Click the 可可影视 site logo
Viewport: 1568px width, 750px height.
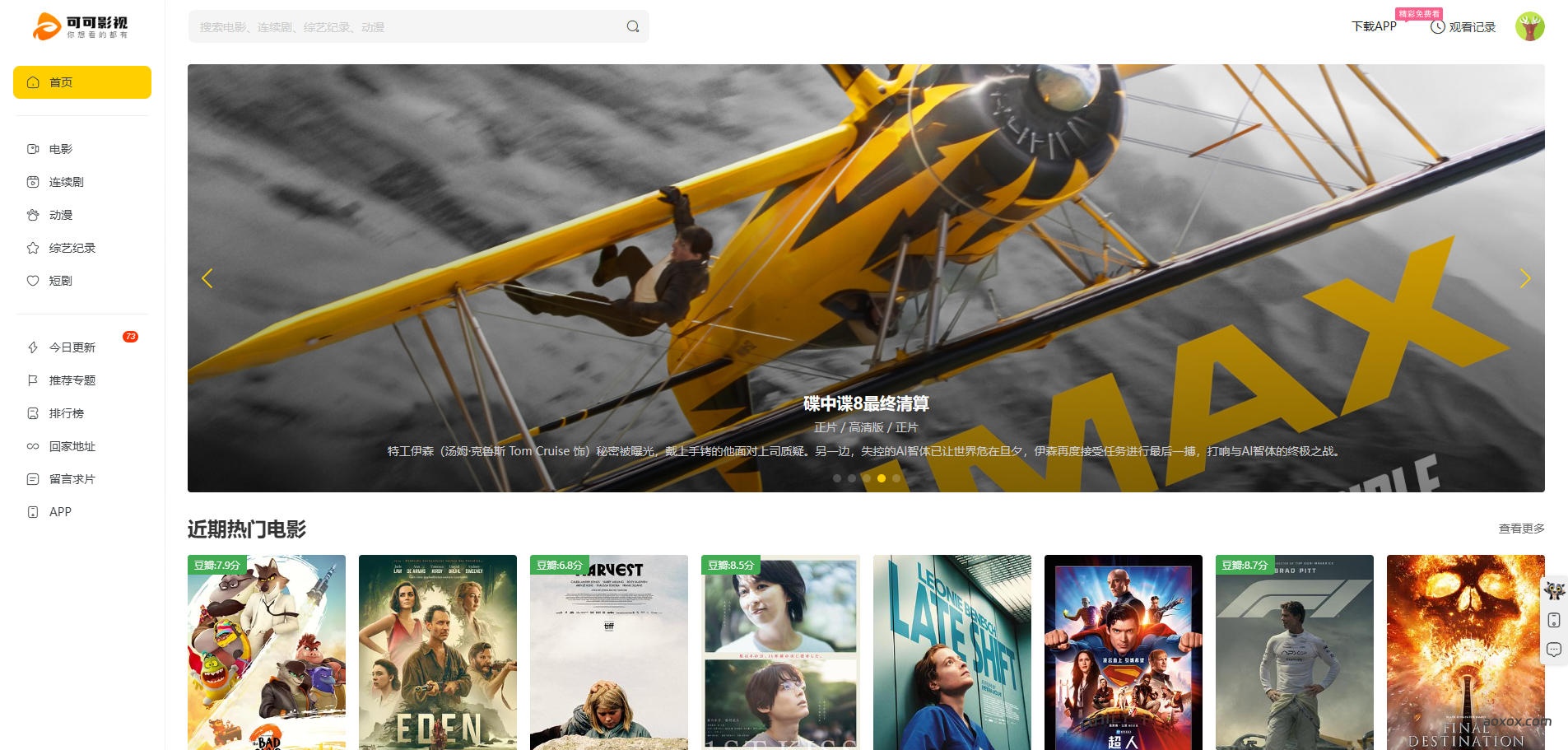[x=81, y=26]
